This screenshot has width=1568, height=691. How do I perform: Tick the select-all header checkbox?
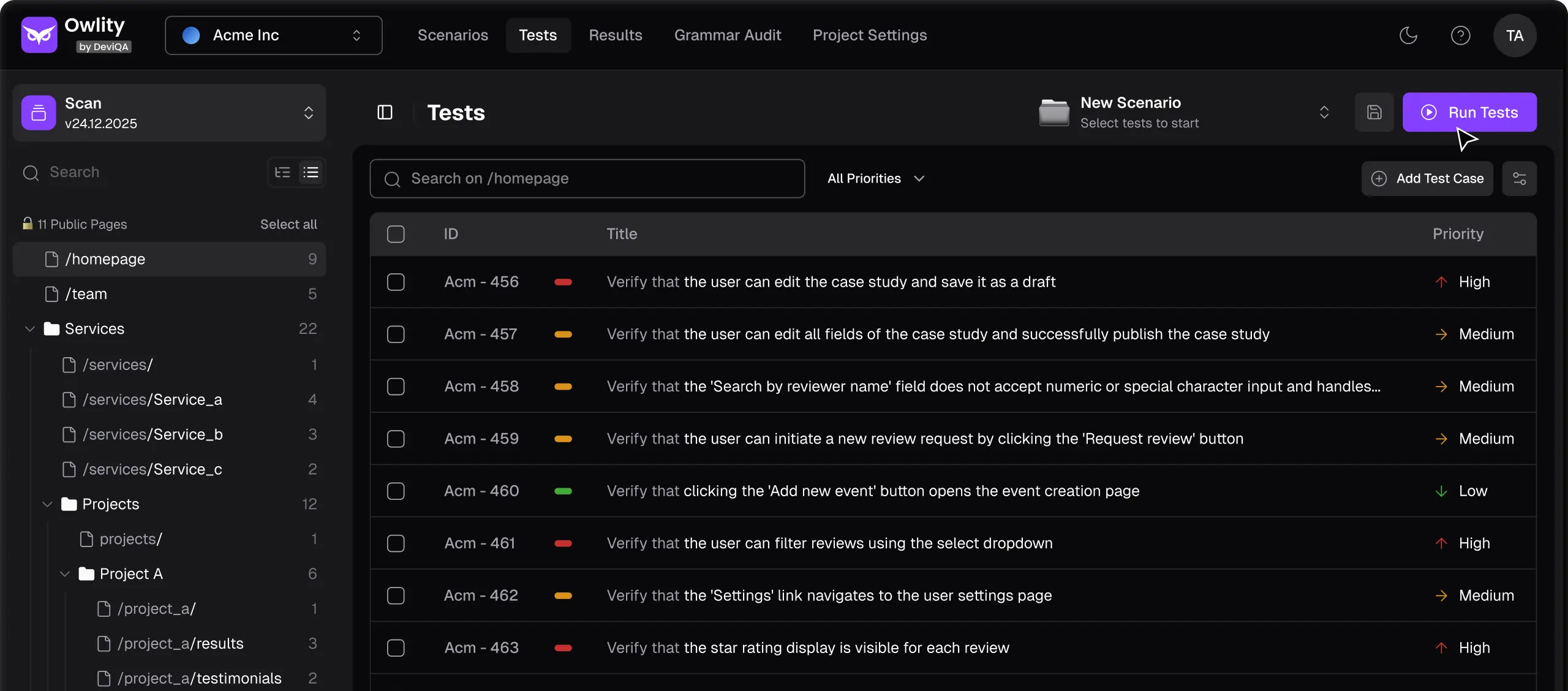(396, 234)
